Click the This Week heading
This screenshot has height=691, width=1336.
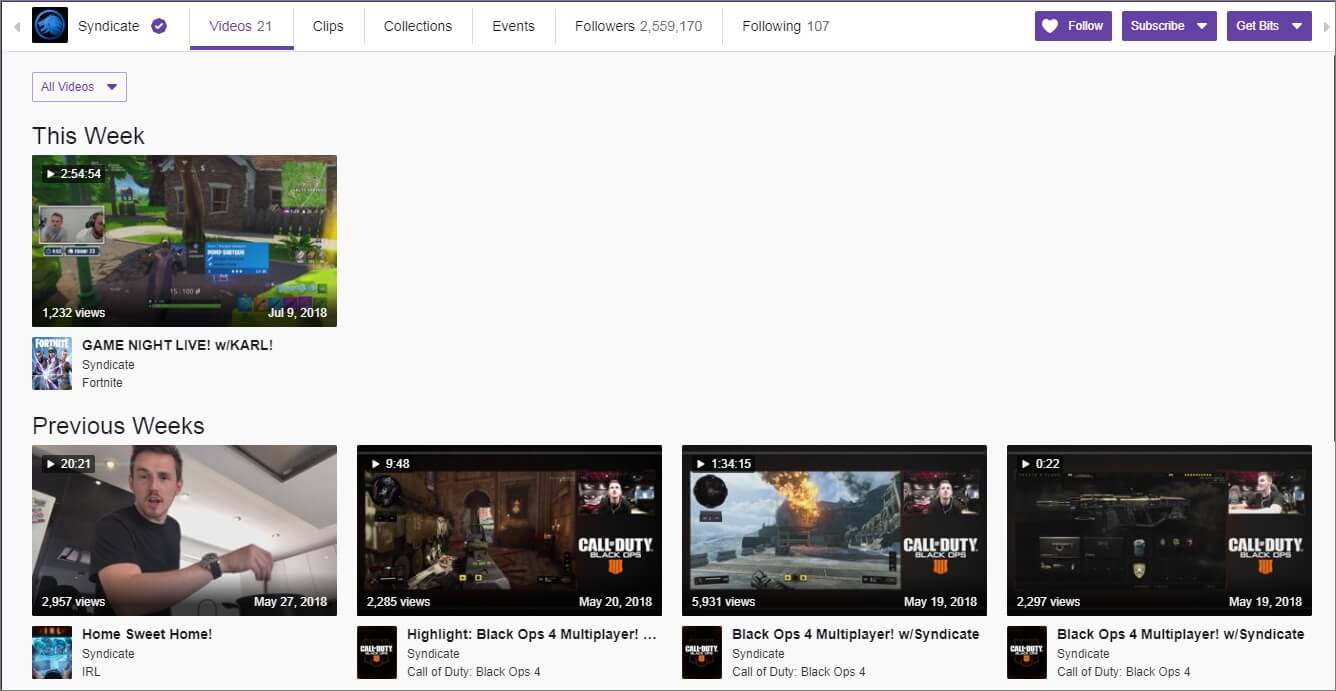click(88, 136)
